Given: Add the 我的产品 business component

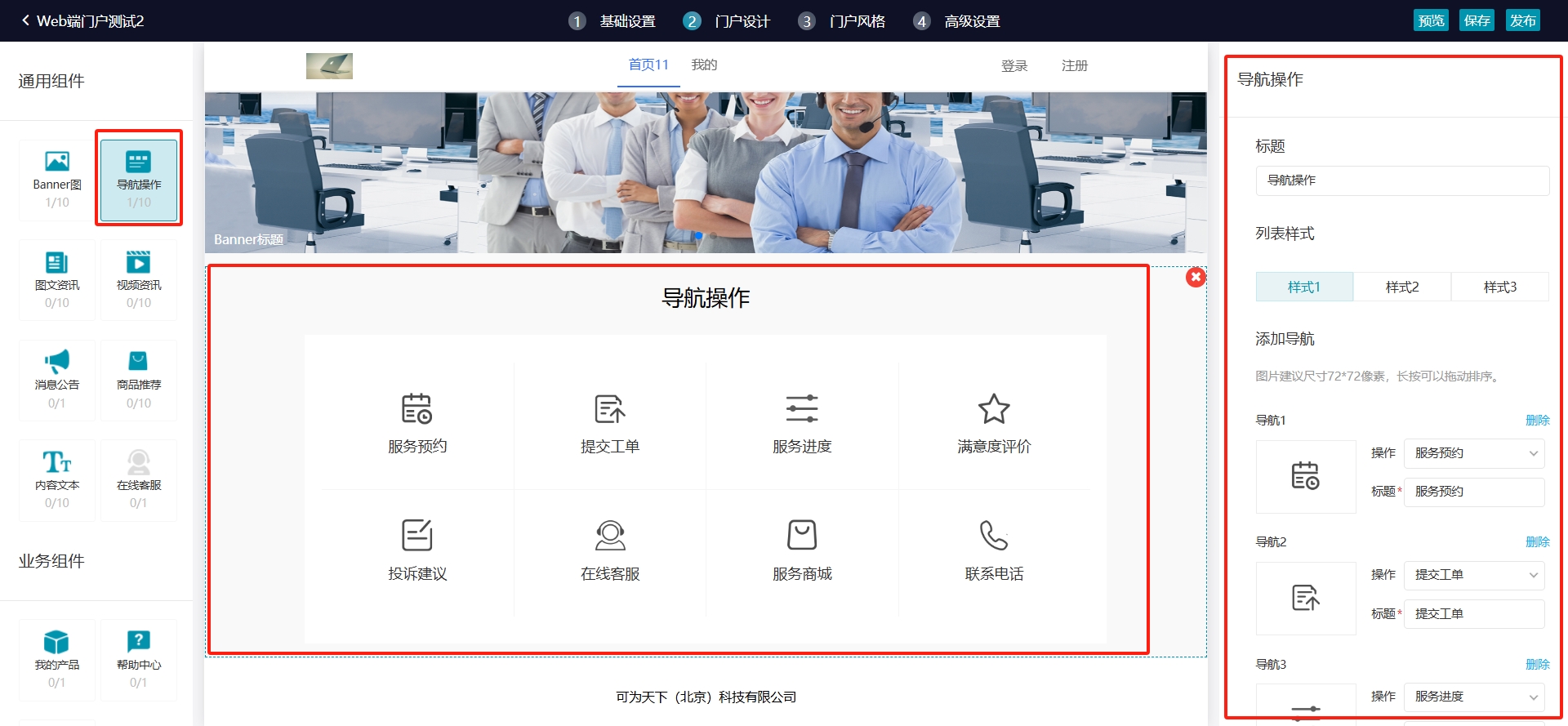Looking at the screenshot, I should click(x=57, y=660).
